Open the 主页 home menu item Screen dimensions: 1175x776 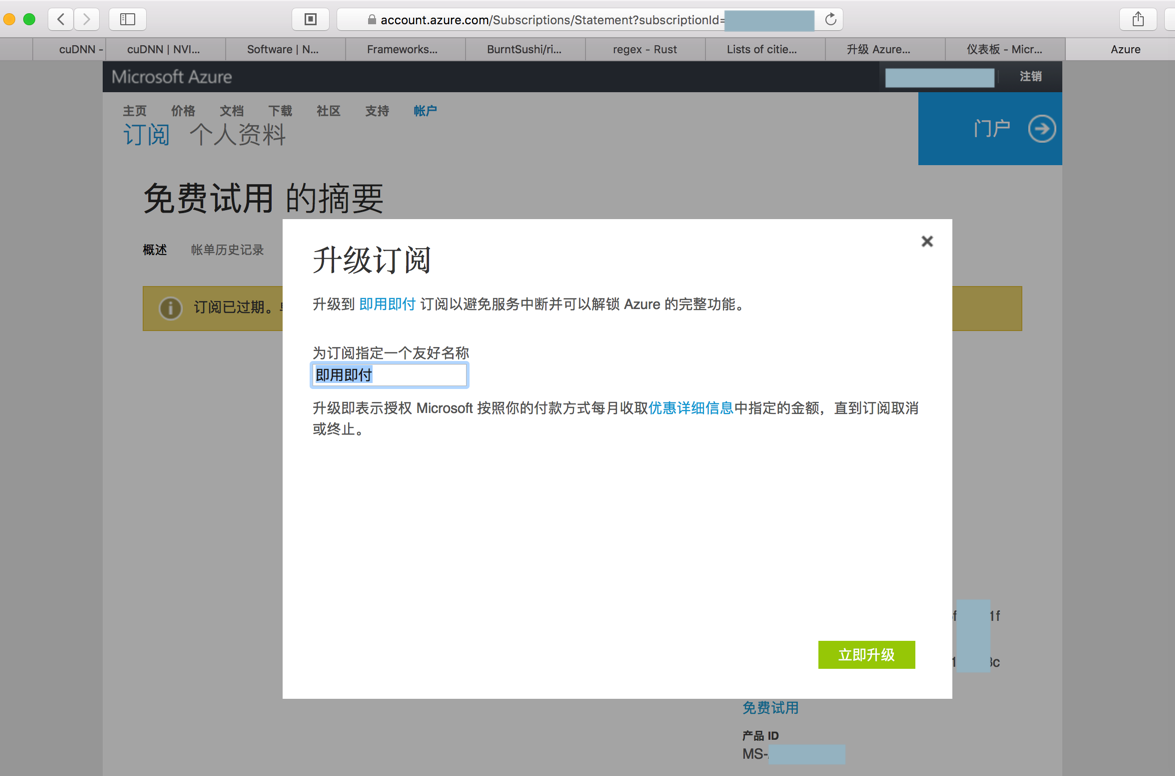135,111
